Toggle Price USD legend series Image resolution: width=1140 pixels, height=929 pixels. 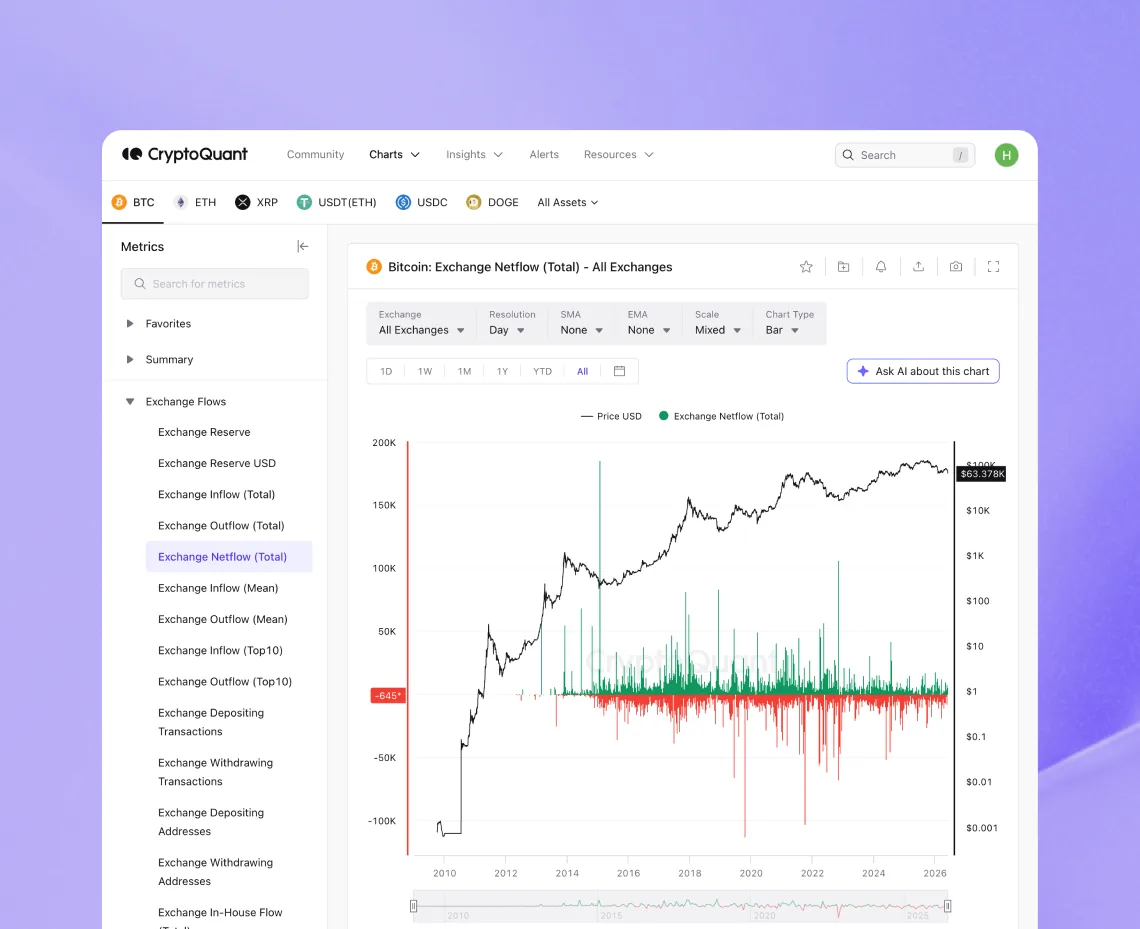(611, 417)
